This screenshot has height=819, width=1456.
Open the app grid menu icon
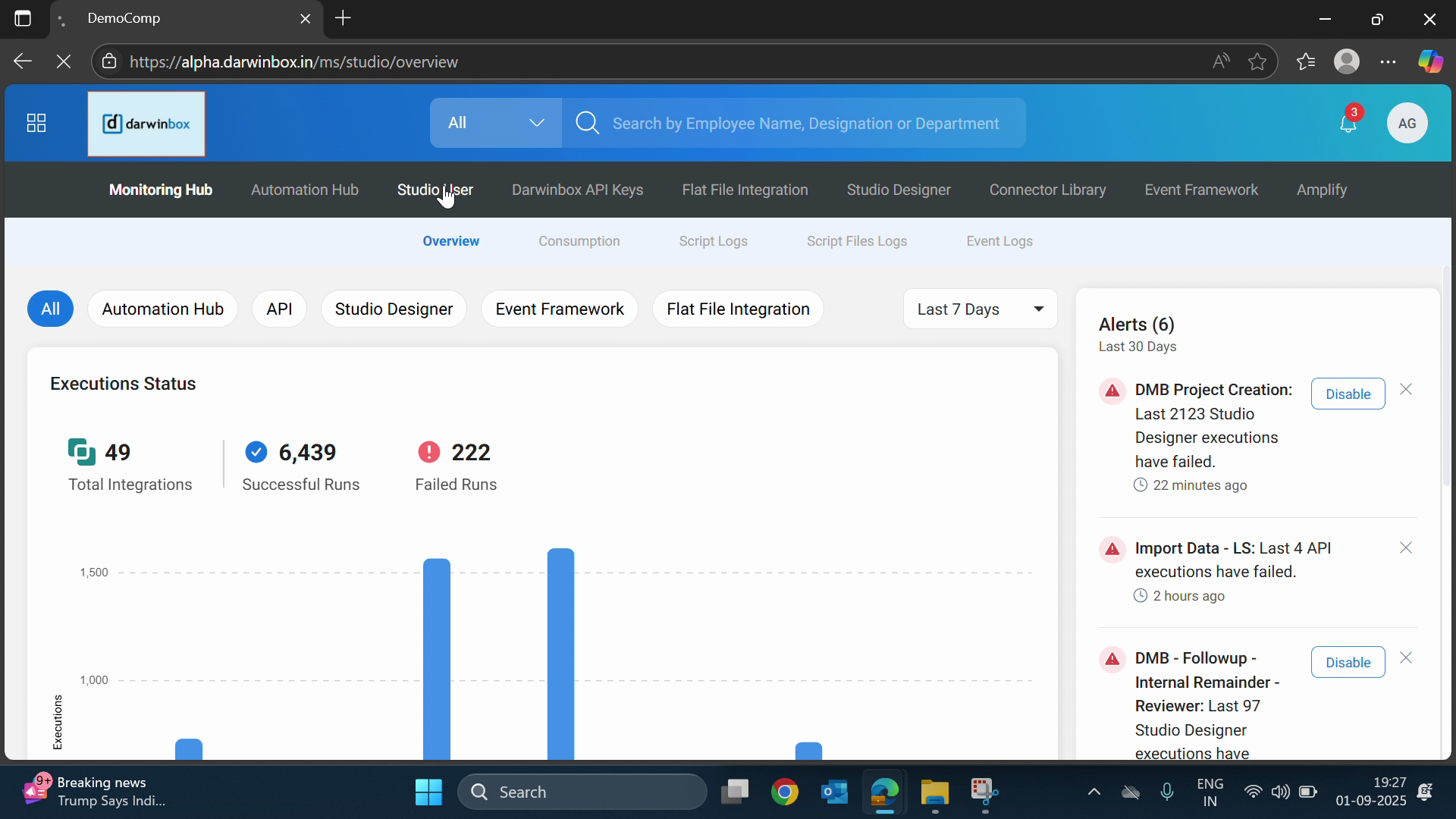pos(36,123)
